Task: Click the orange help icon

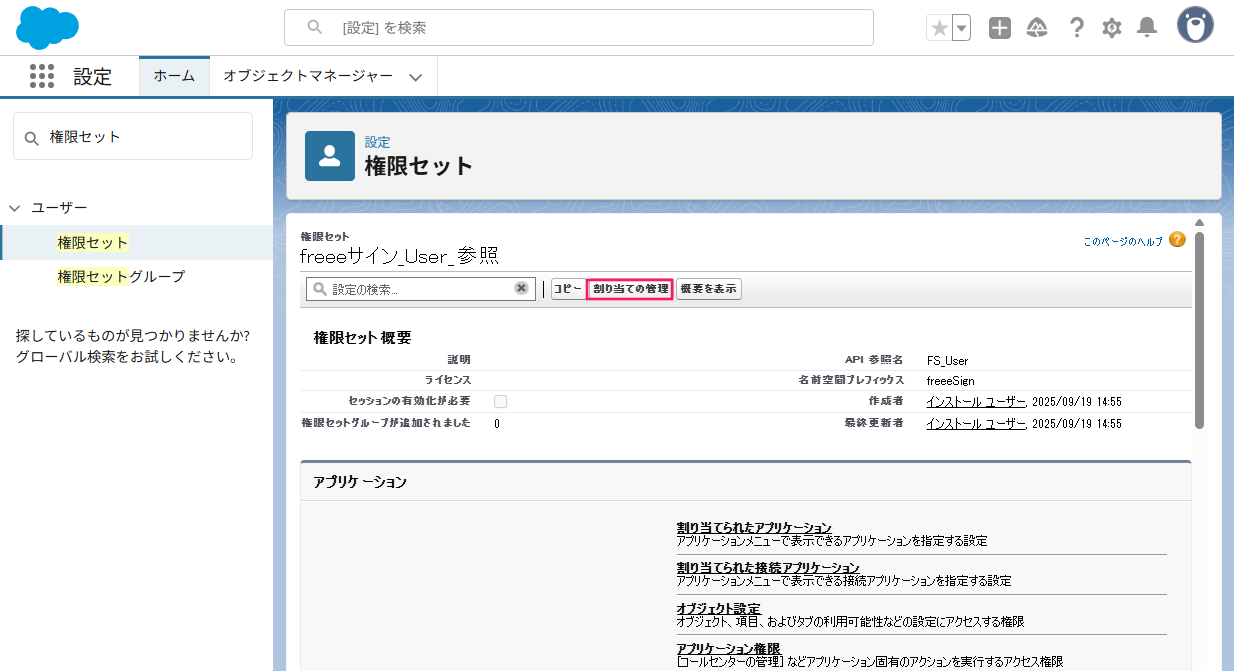Action: (x=1177, y=240)
